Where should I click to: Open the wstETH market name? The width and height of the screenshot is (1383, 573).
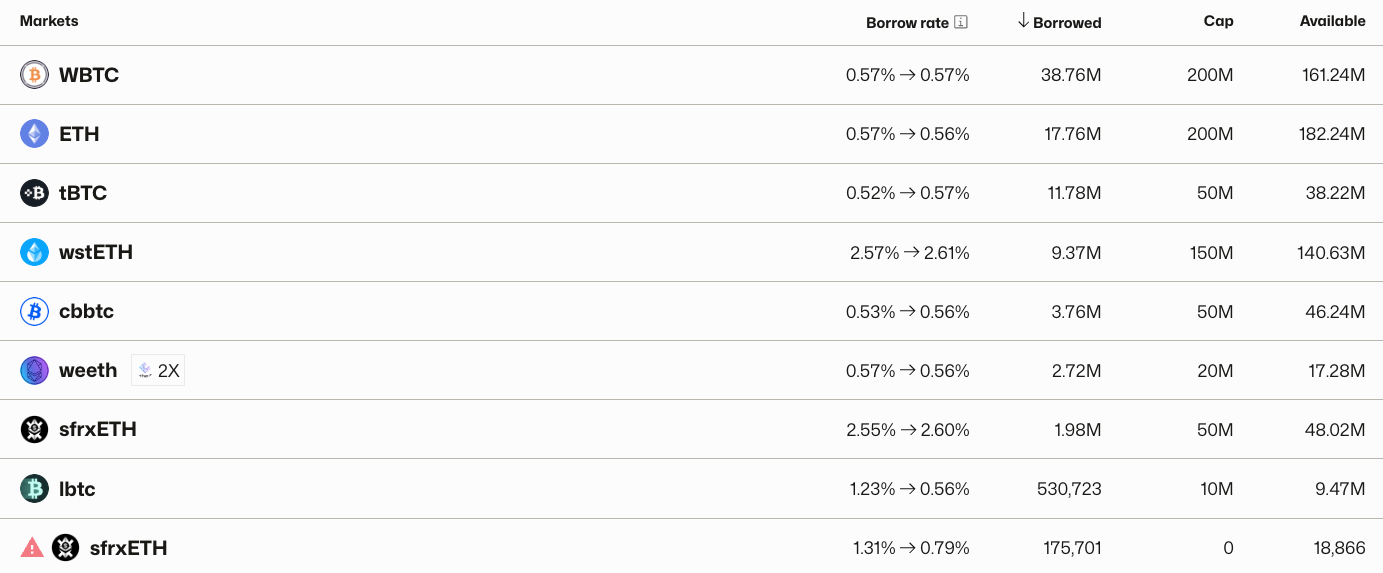click(96, 252)
